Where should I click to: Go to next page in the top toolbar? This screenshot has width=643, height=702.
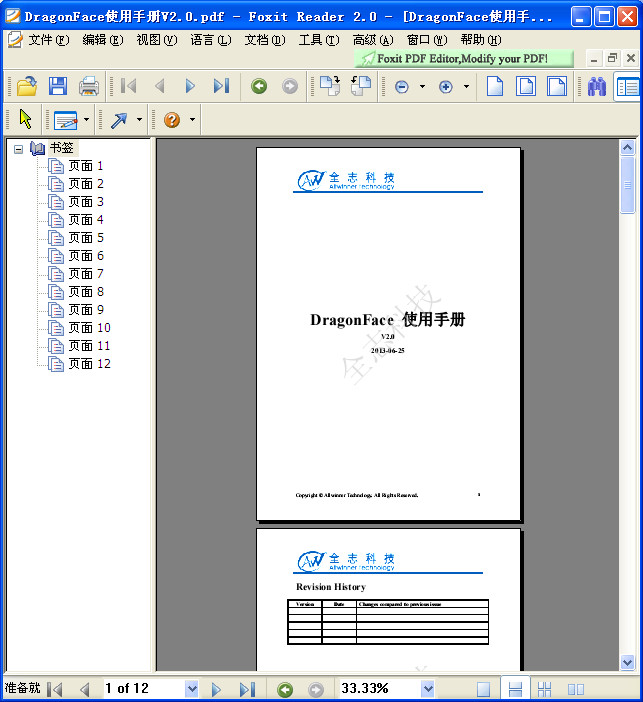[190, 86]
